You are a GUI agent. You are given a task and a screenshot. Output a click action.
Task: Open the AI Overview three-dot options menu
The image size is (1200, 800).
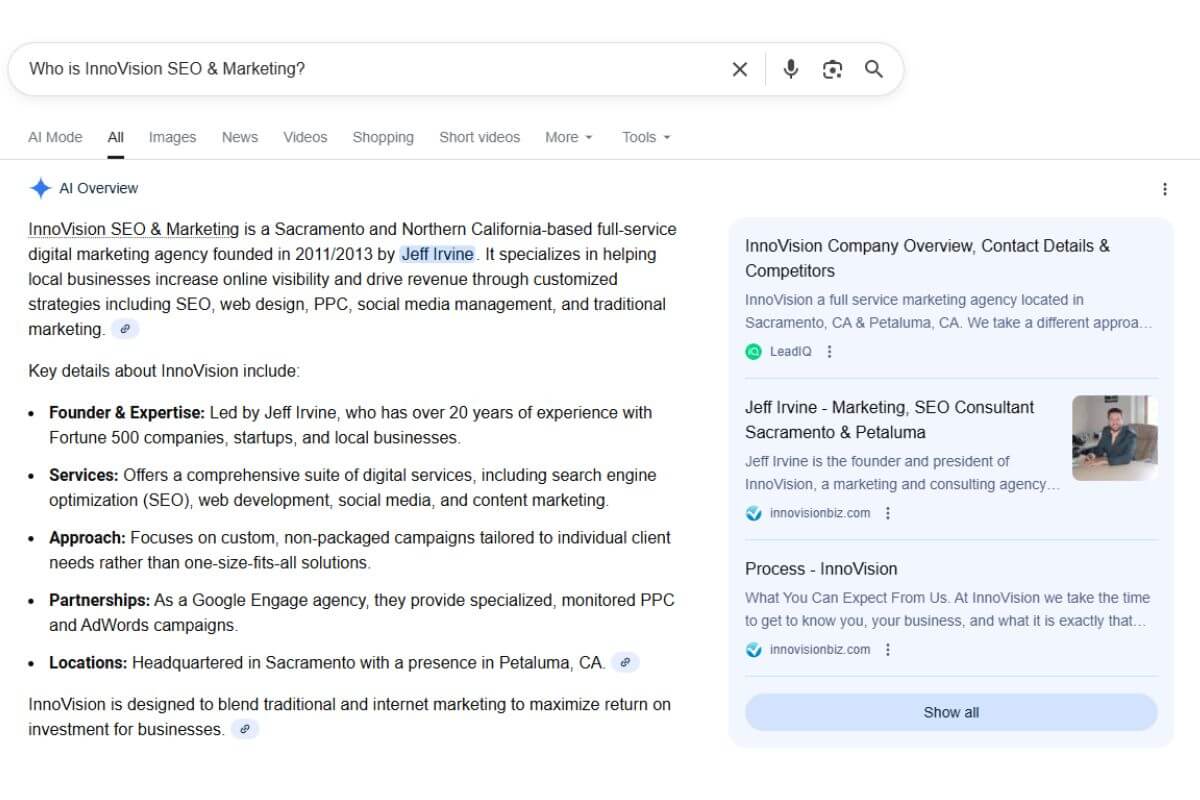click(x=1164, y=189)
